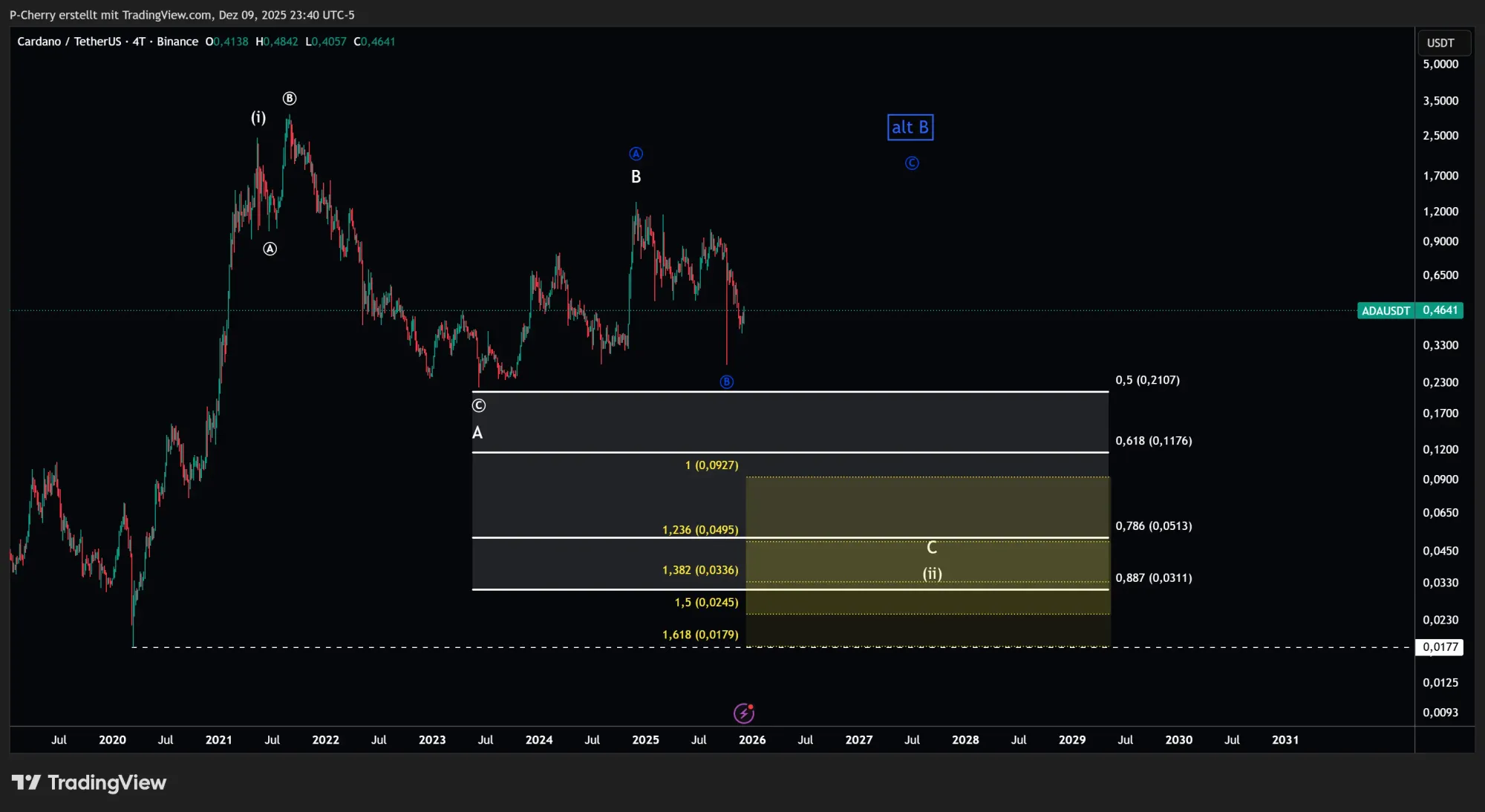This screenshot has height=812, width=1485.
Task: Click the (ii) wave label in the yellow zone
Action: (x=932, y=574)
